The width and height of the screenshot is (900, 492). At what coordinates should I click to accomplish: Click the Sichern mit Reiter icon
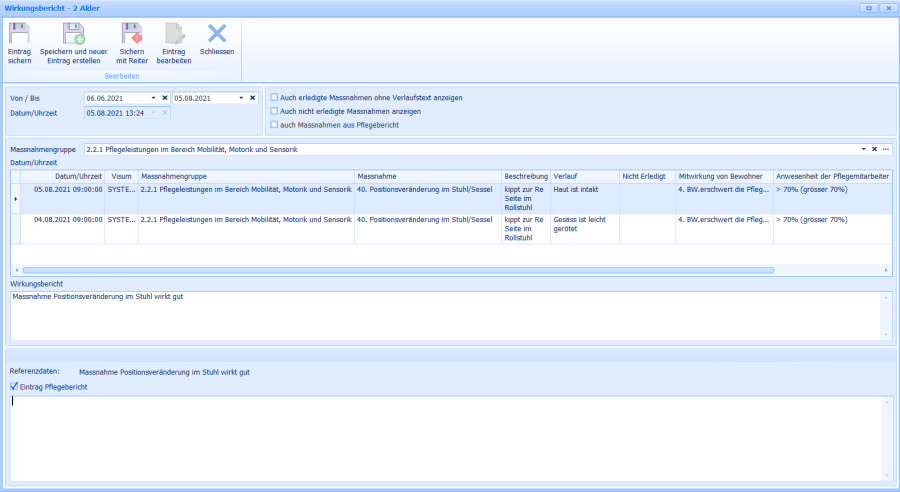(x=131, y=35)
